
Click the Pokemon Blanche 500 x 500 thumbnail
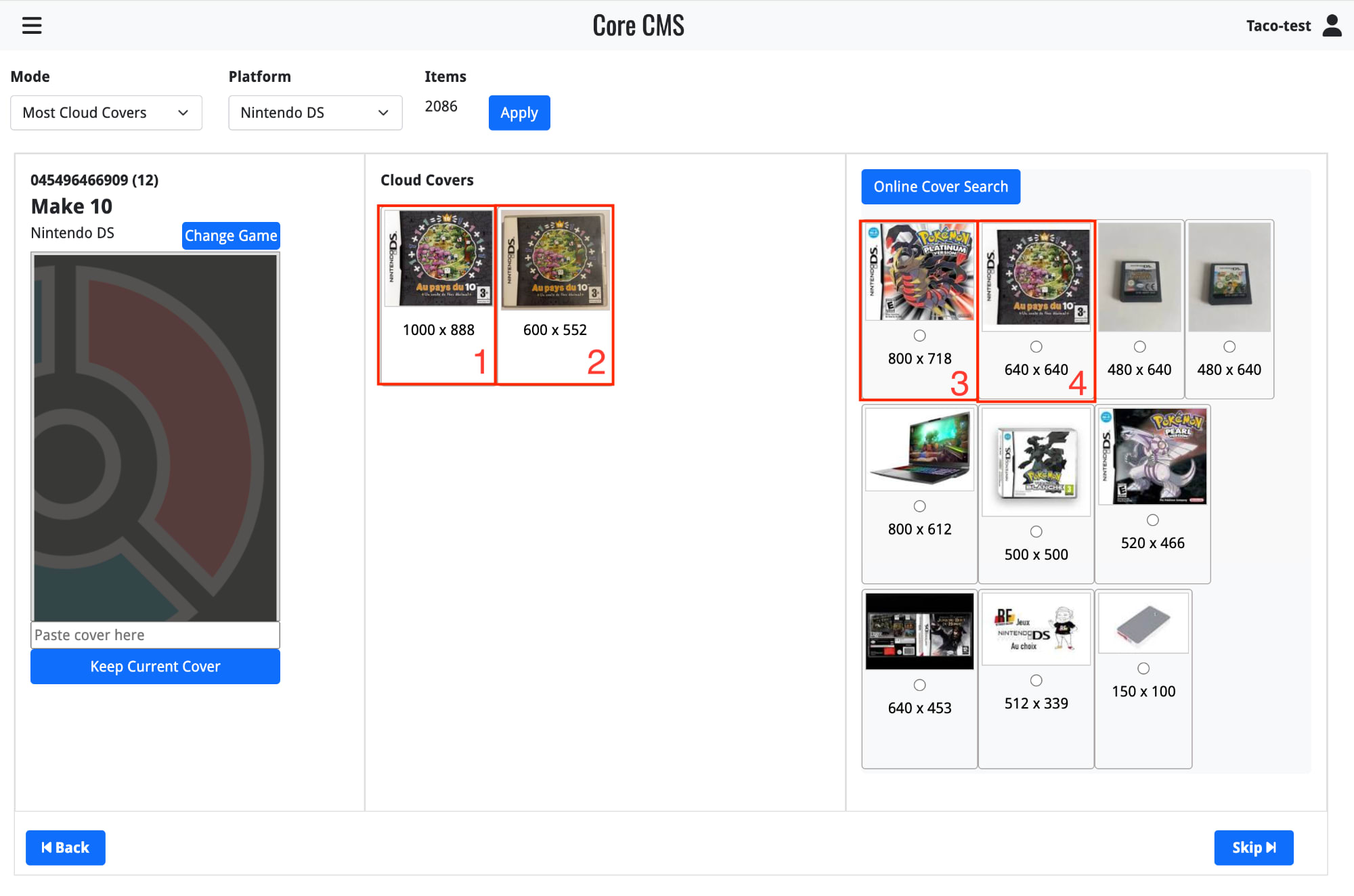[x=1036, y=462]
